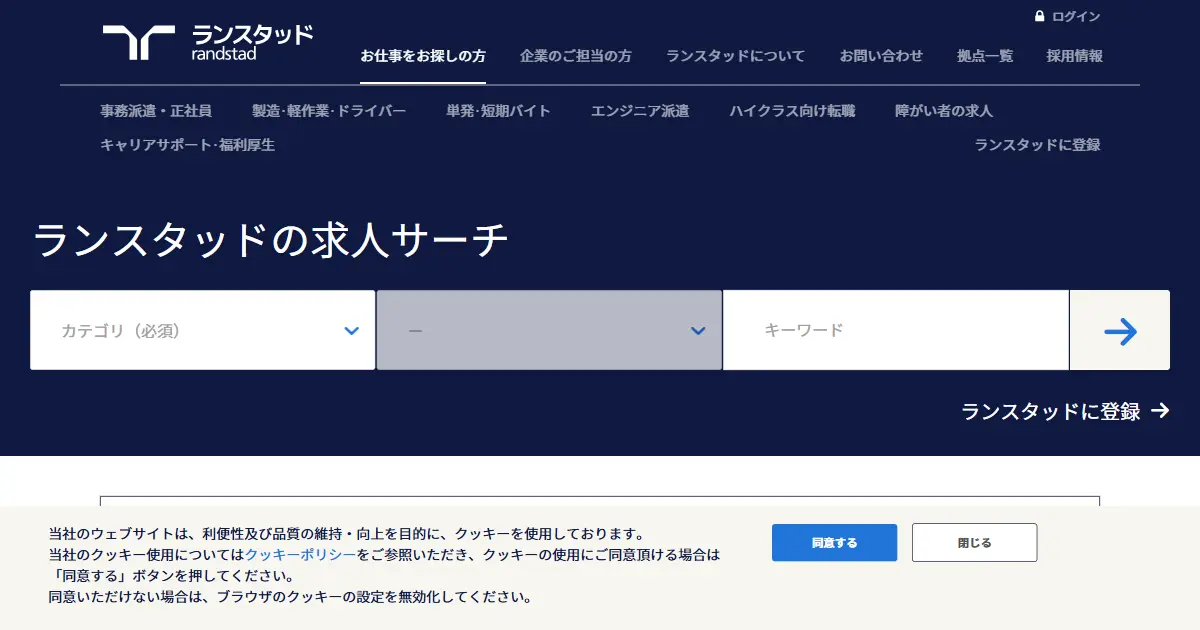
Task: Open the ログイン link
Action: pos(1076,16)
